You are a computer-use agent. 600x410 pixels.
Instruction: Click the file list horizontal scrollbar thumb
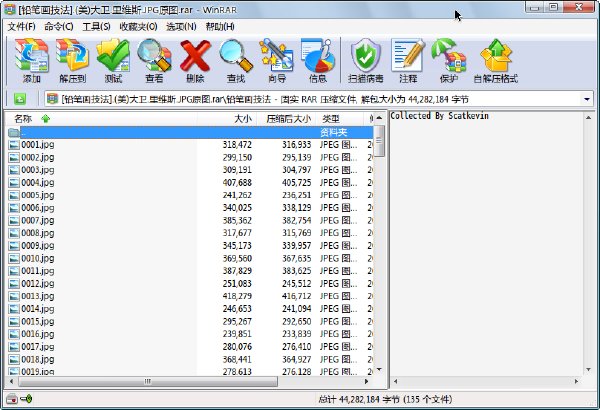pos(148,381)
